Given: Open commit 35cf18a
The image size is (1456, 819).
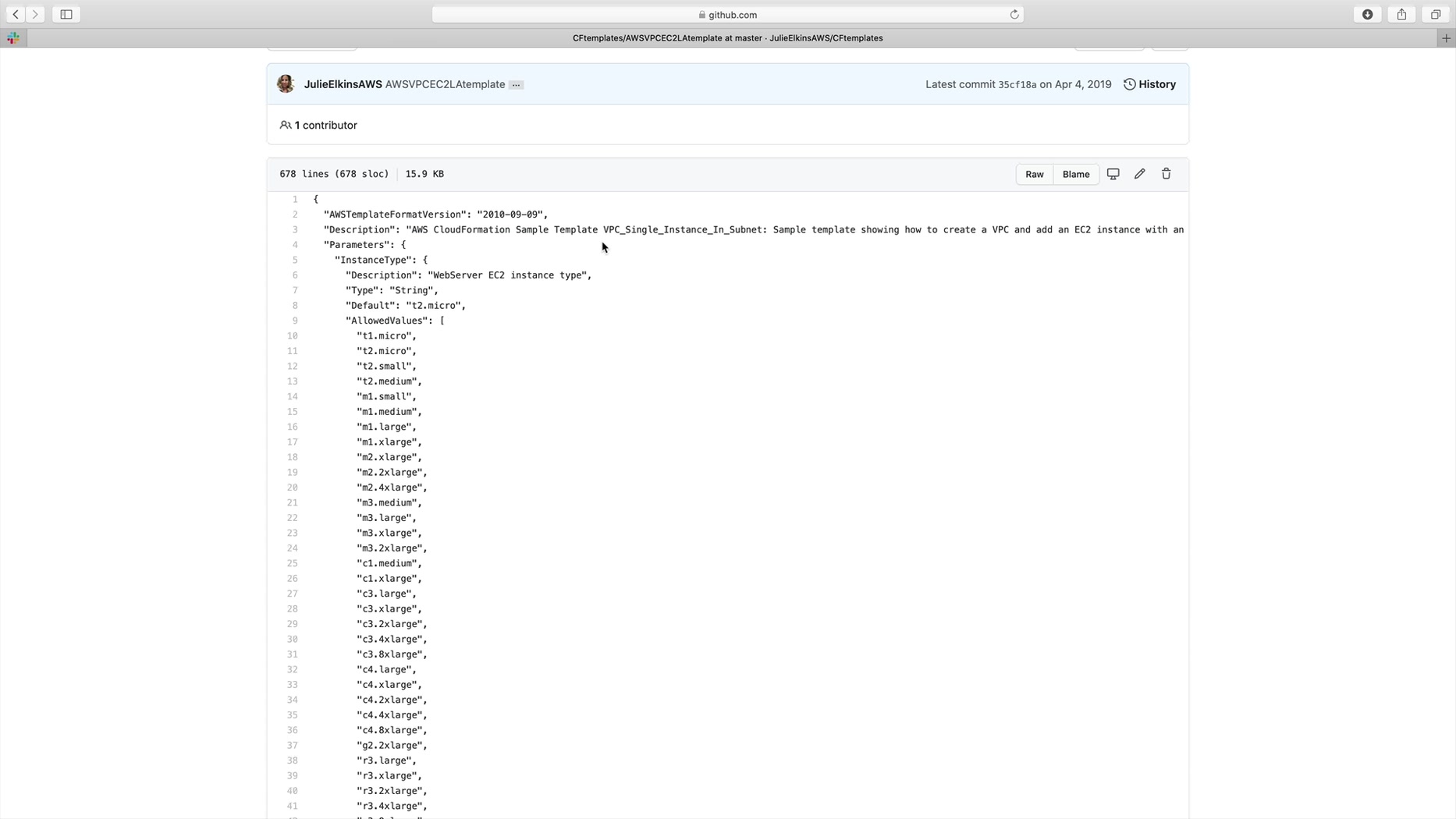Looking at the screenshot, I should coord(1017,84).
